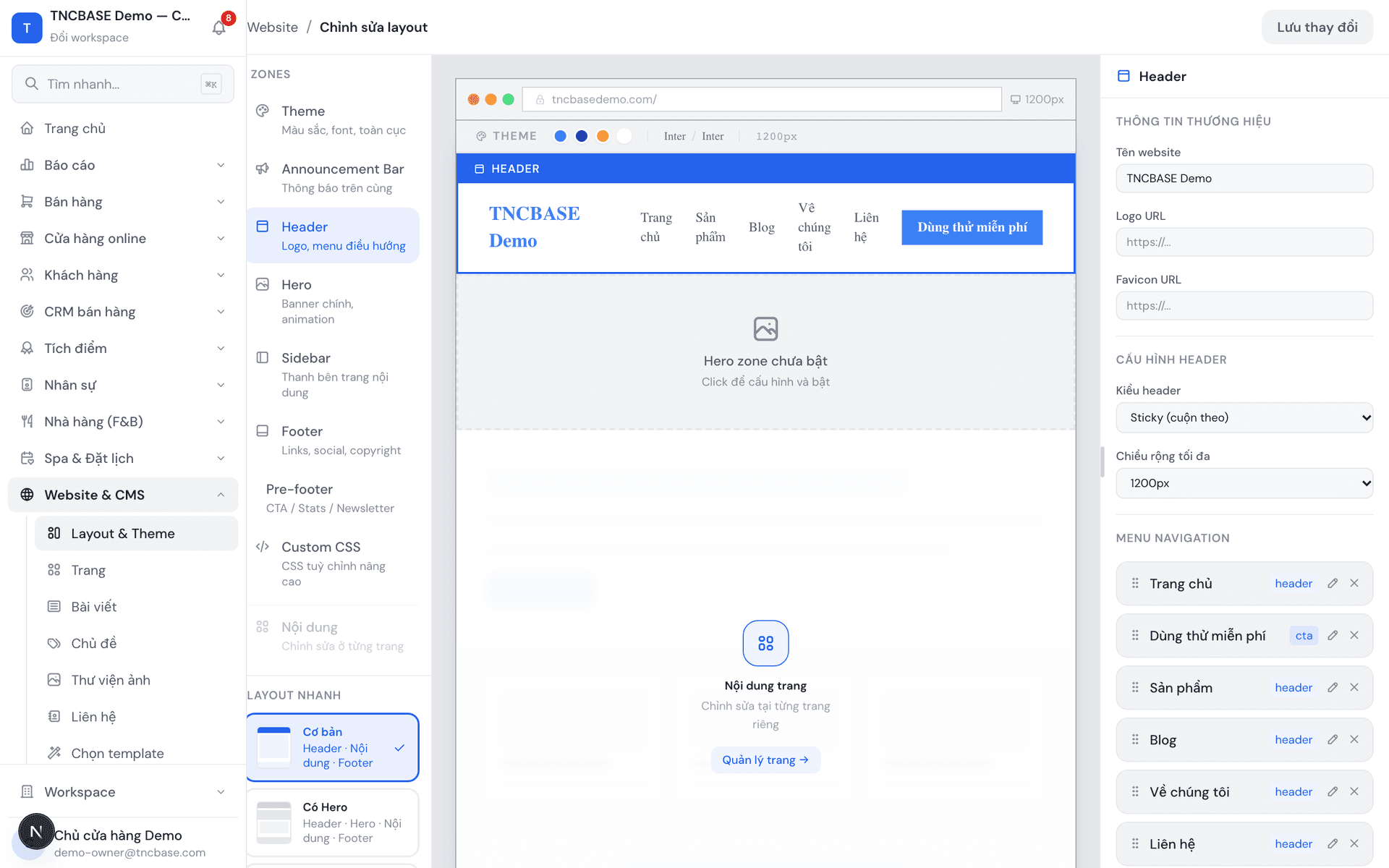Expand the Bán hàng sidebar section
This screenshot has width=1389, height=868.
tap(123, 202)
